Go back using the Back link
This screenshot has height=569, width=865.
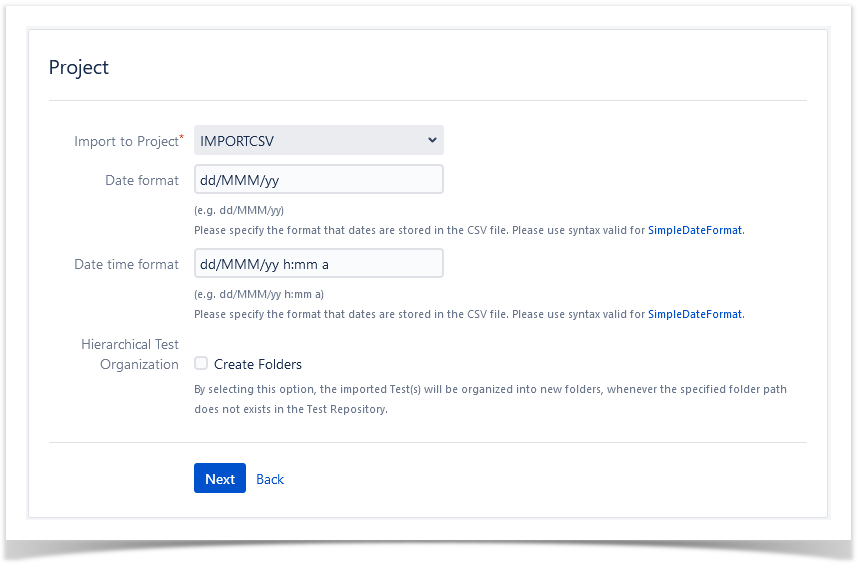tap(270, 479)
